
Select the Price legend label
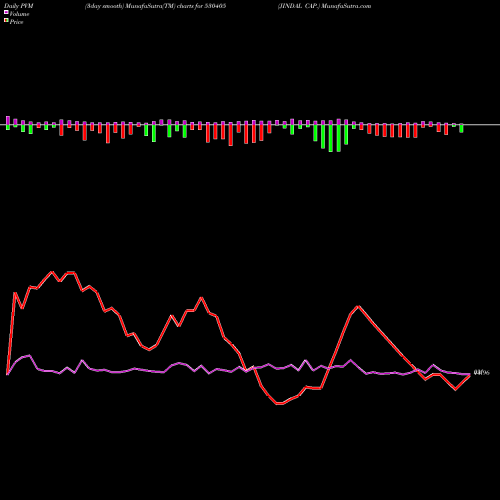tap(16, 22)
